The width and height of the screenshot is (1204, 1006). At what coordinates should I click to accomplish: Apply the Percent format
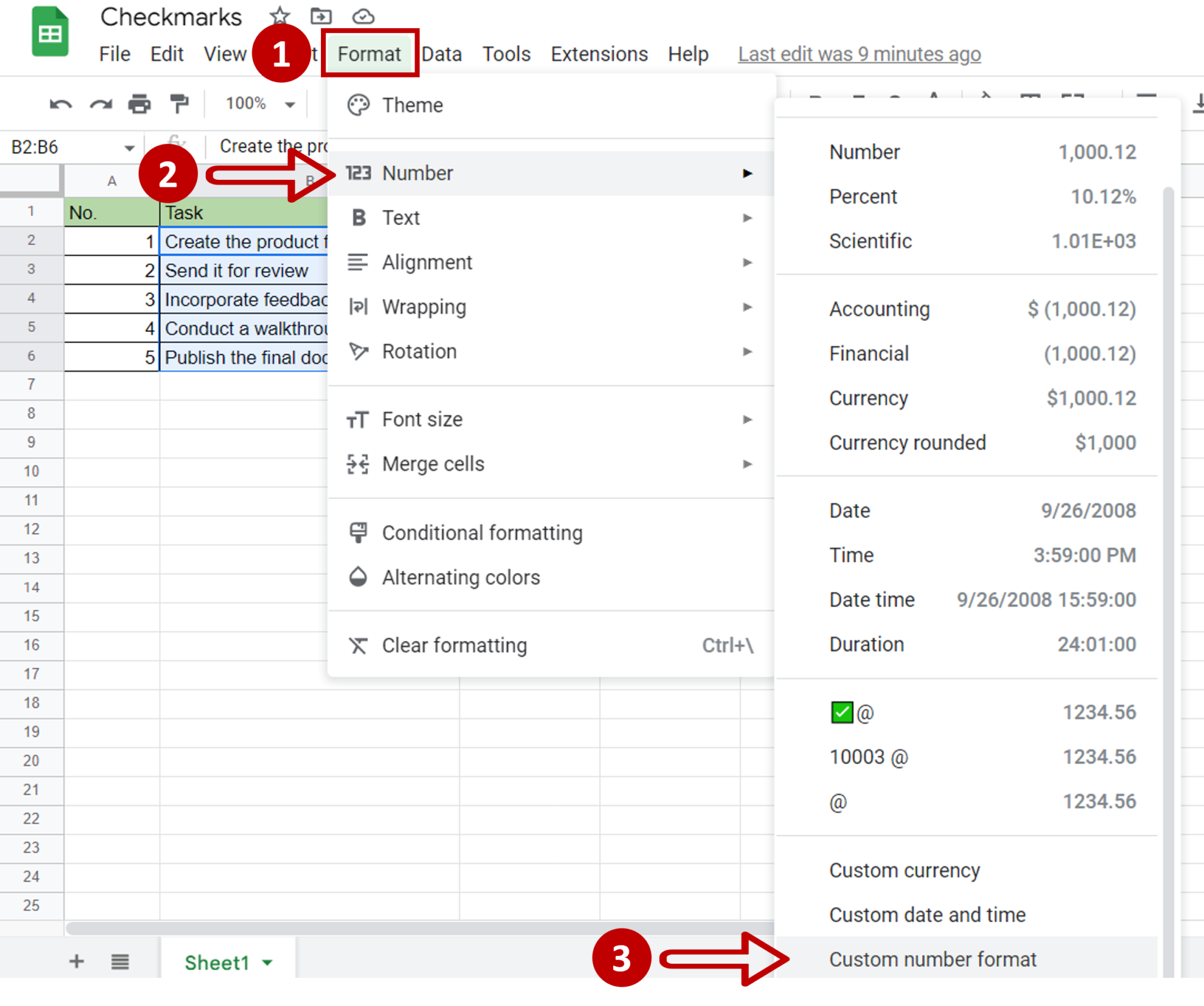(967, 197)
